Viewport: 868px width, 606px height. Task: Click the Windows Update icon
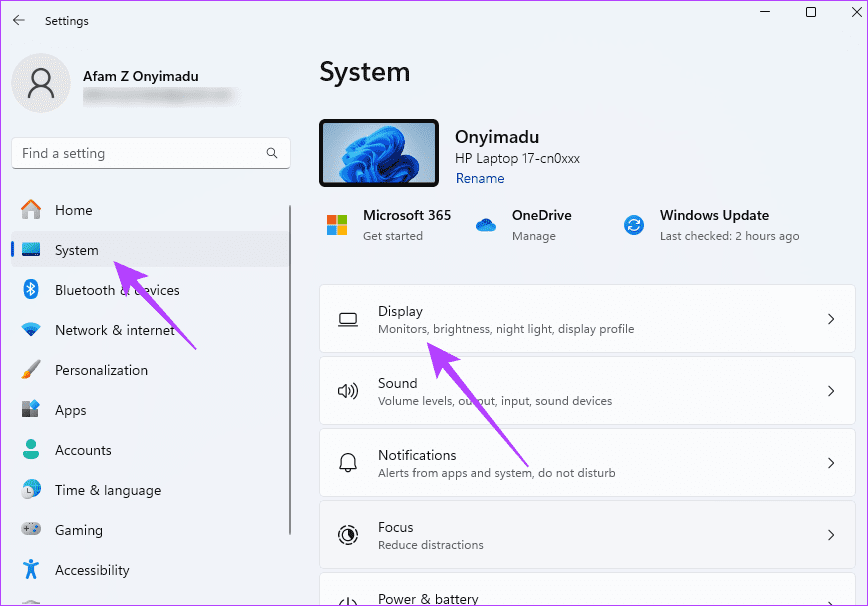pos(634,225)
